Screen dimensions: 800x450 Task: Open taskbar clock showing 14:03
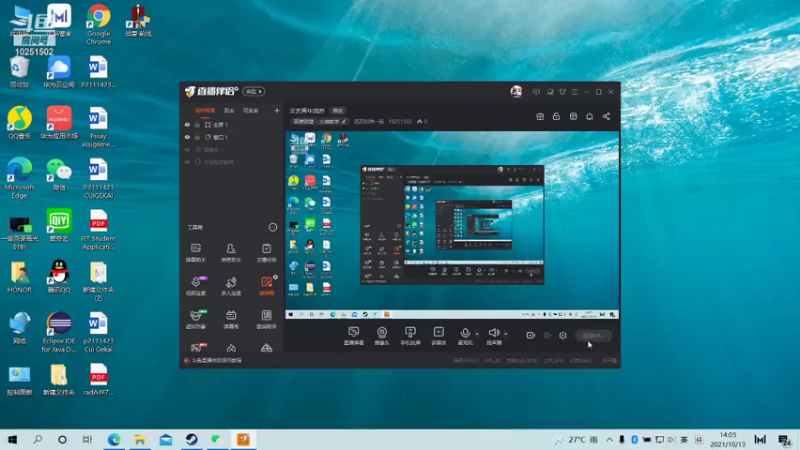[728, 439]
